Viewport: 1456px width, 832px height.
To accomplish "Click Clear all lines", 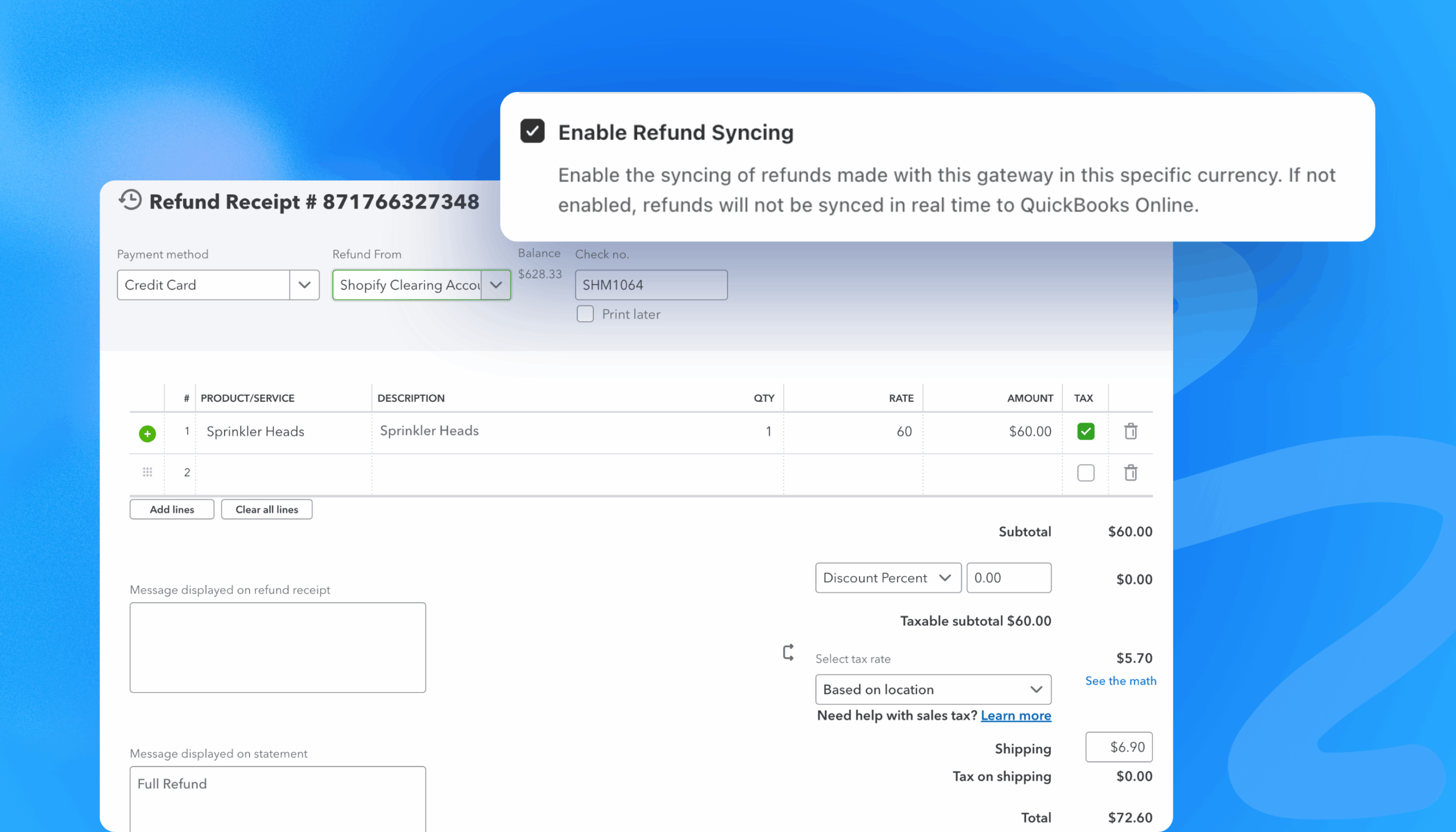I will click(x=266, y=509).
